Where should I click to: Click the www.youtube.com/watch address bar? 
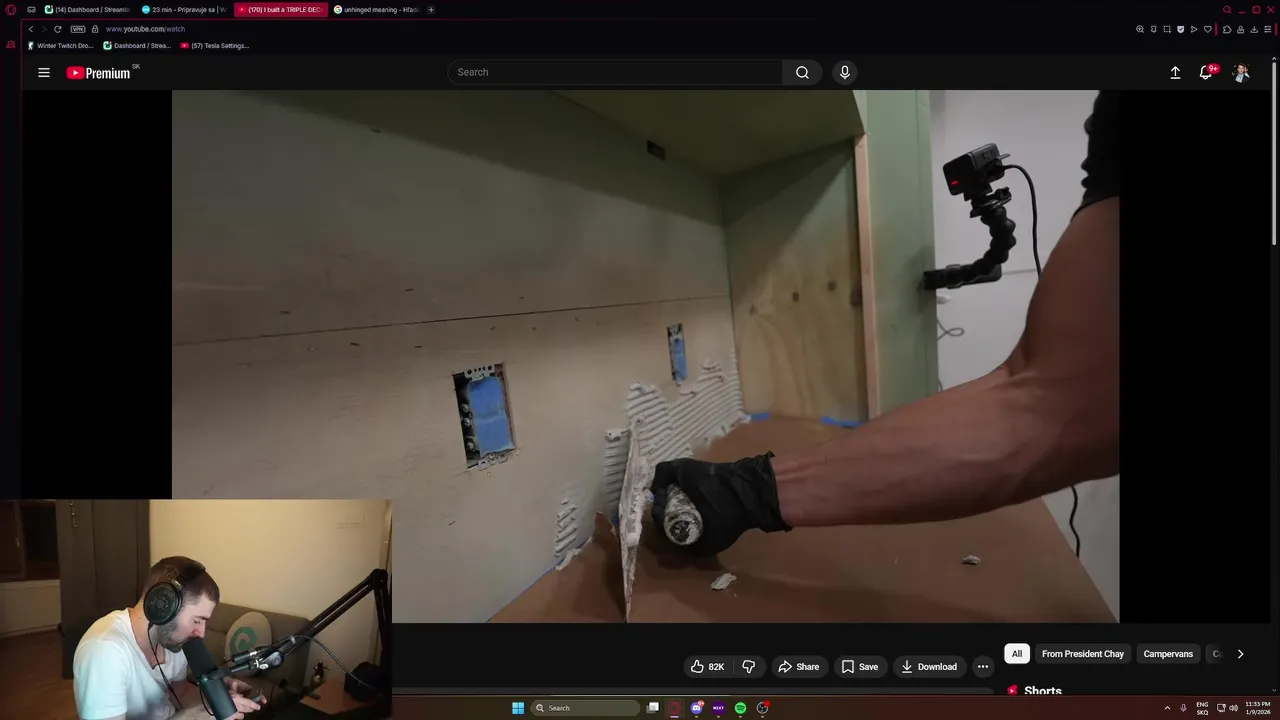[145, 29]
